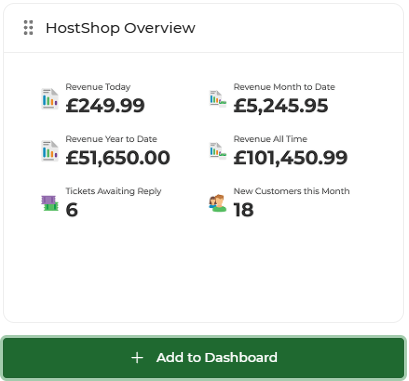Image resolution: width=409 pixels, height=381 pixels.
Task: Click the tickets count 6
Action: (x=72, y=210)
